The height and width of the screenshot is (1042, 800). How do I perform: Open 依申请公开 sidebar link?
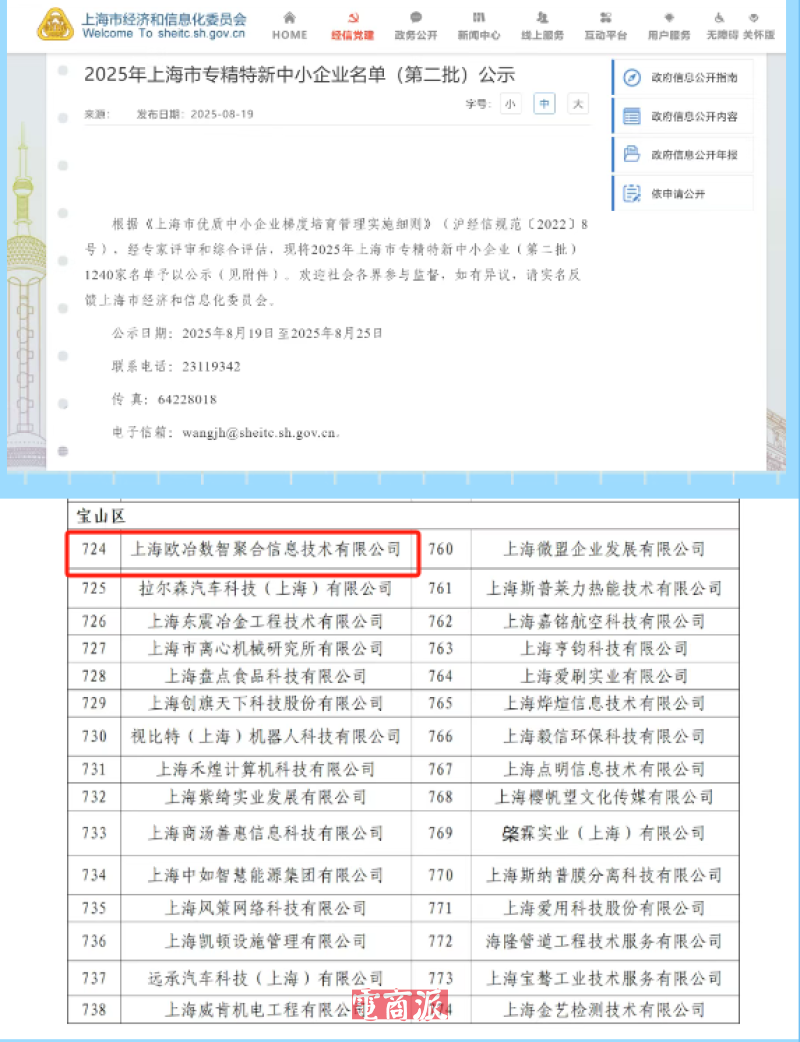coord(682,193)
